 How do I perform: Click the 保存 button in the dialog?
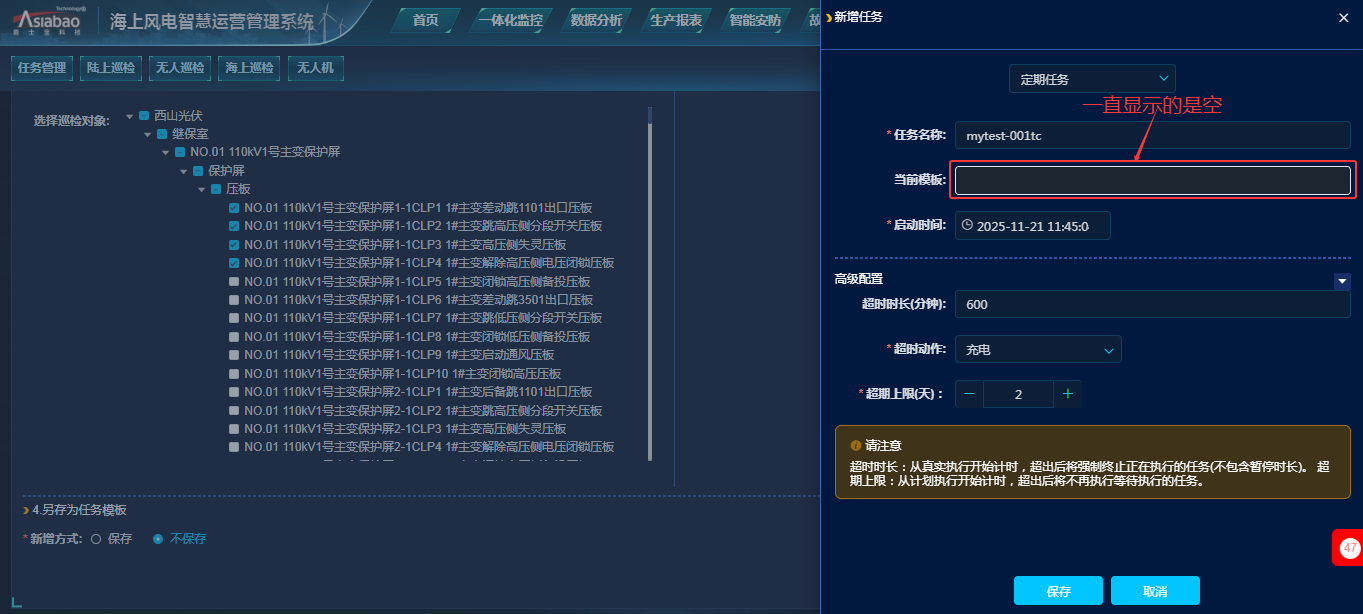tap(1058, 591)
